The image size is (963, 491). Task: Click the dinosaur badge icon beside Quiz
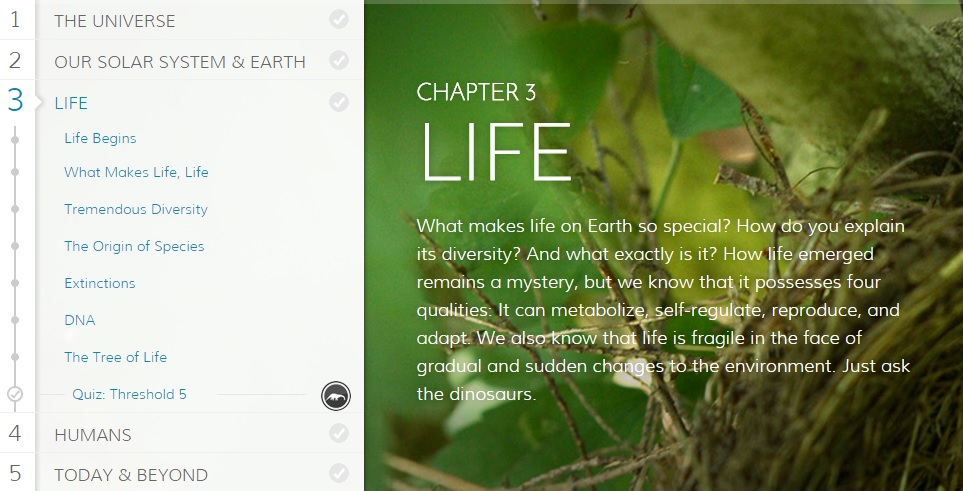[336, 396]
